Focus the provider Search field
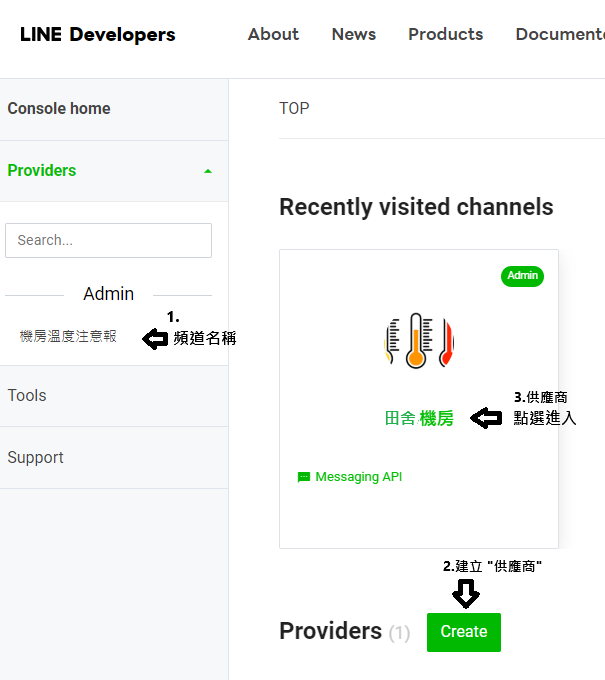Screen dimensions: 605x680 coord(108,240)
